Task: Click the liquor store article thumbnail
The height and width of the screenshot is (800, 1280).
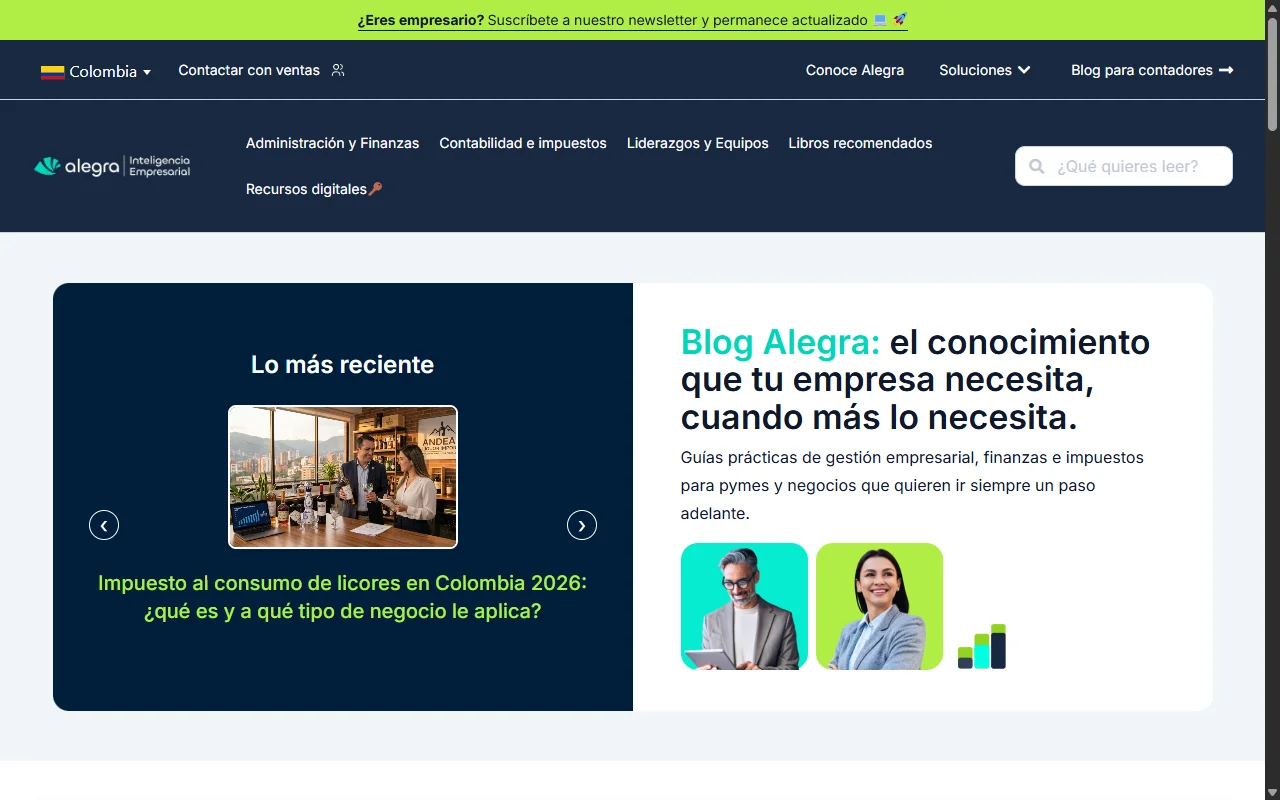Action: (343, 477)
